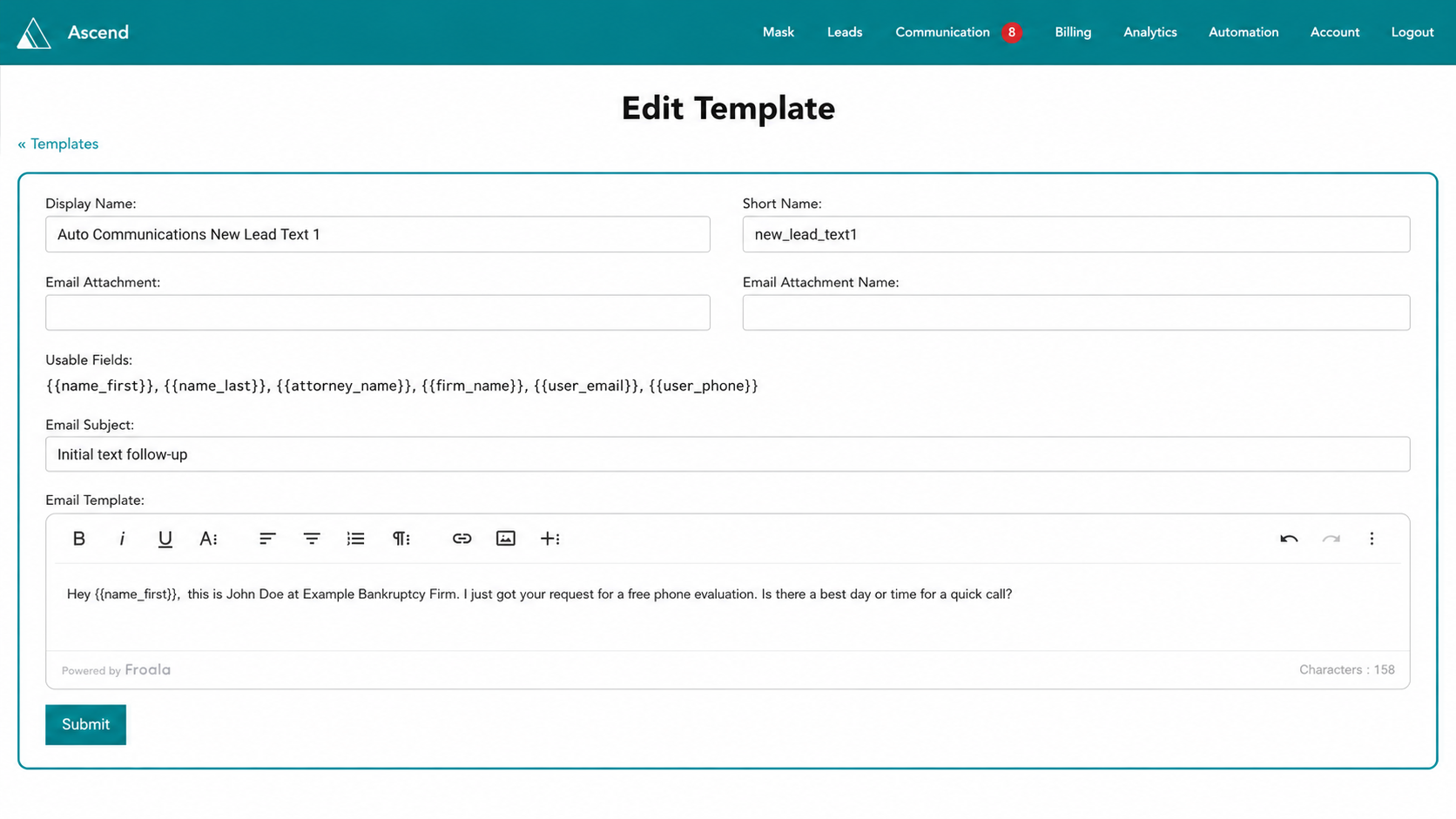Insert a hyperlink in the template

click(x=462, y=539)
